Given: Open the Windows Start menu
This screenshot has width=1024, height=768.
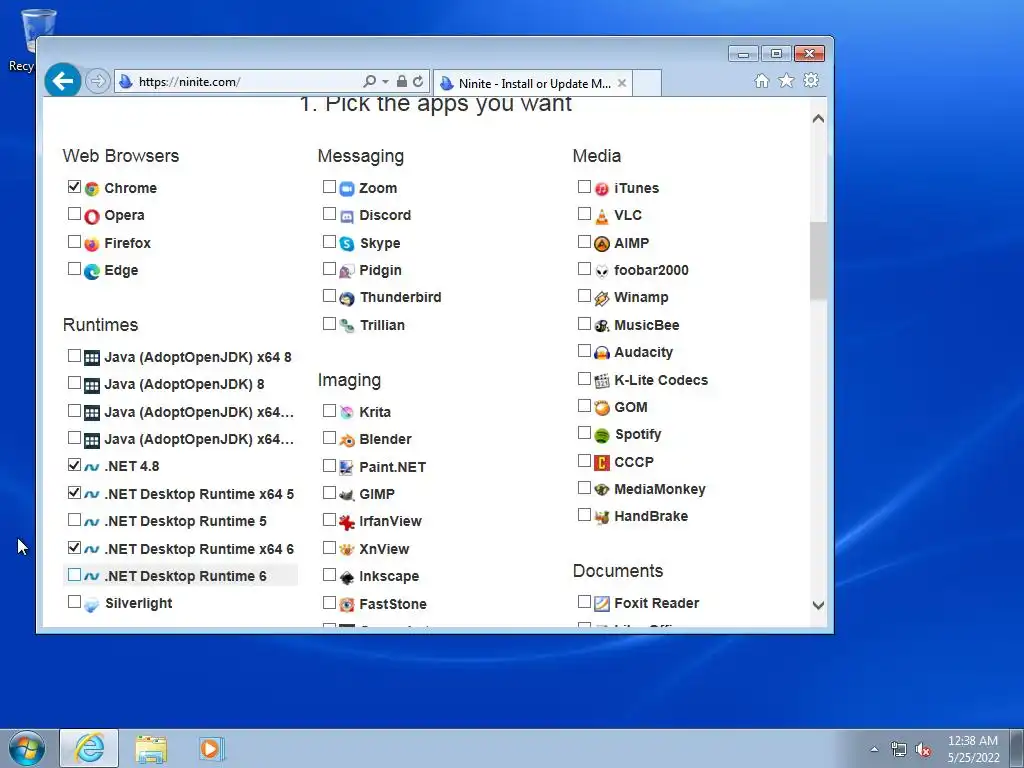Looking at the screenshot, I should [x=27, y=748].
